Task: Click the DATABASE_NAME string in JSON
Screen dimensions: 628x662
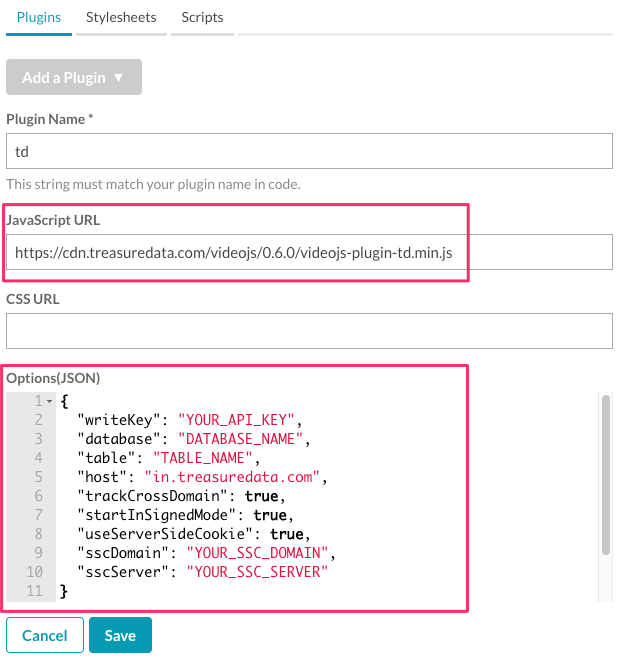Action: [x=240, y=439]
